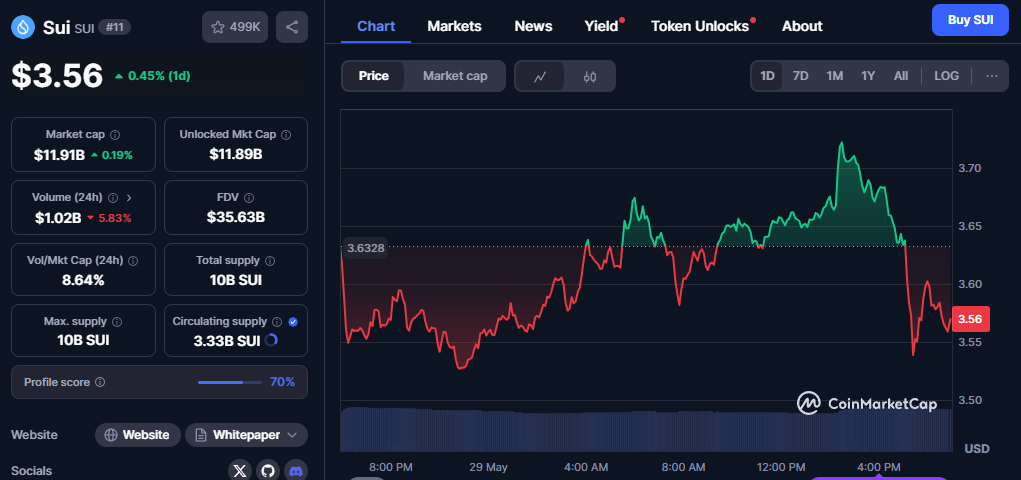The width and height of the screenshot is (1021, 480).
Task: Select the Price toggle
Action: pyautogui.click(x=374, y=76)
